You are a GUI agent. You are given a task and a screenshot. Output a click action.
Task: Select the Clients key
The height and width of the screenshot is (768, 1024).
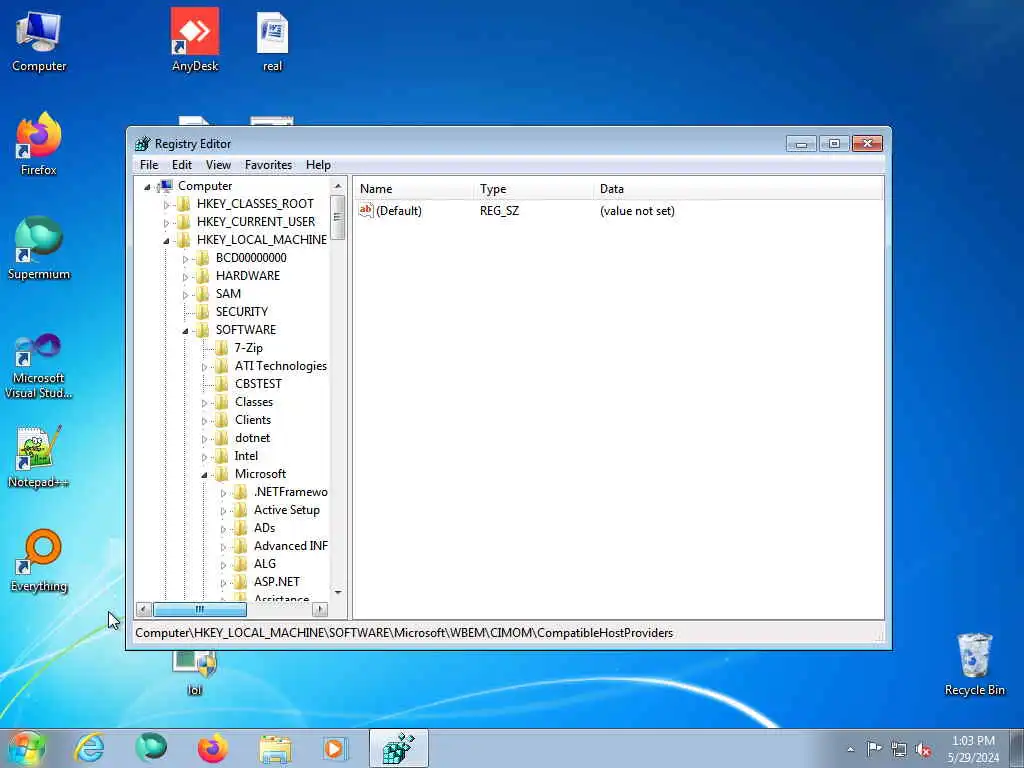click(253, 420)
